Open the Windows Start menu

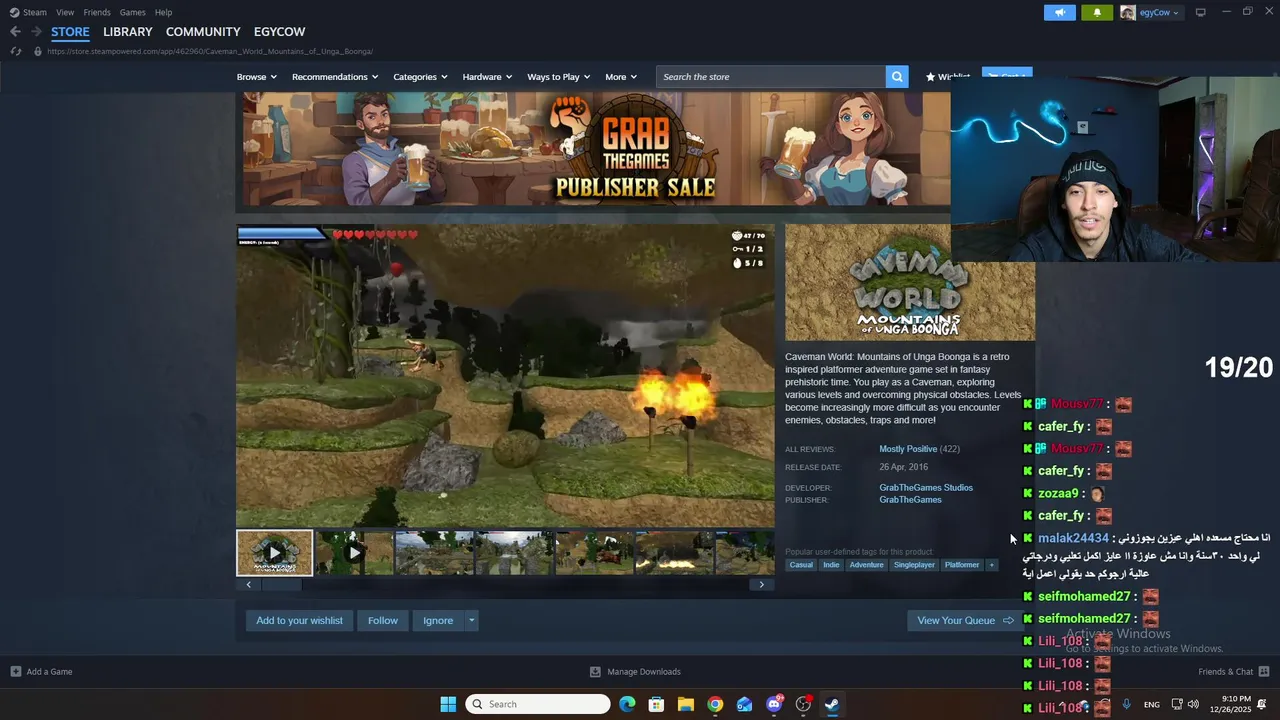[x=448, y=704]
